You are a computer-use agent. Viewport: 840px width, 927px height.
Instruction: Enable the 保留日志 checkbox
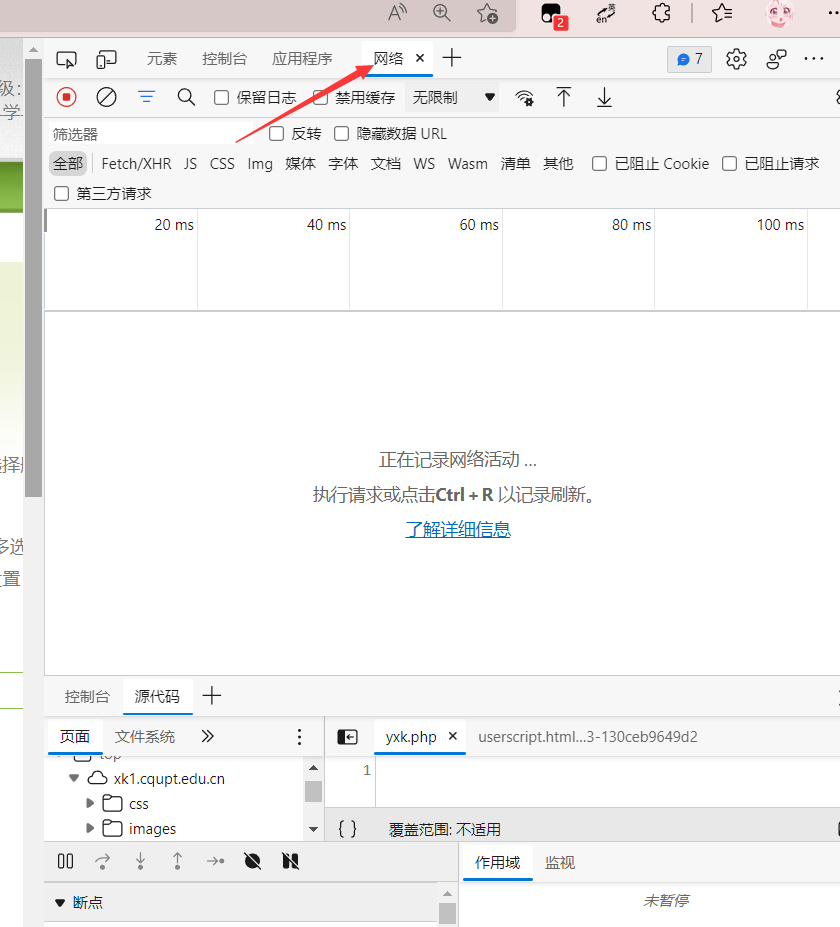pos(222,97)
